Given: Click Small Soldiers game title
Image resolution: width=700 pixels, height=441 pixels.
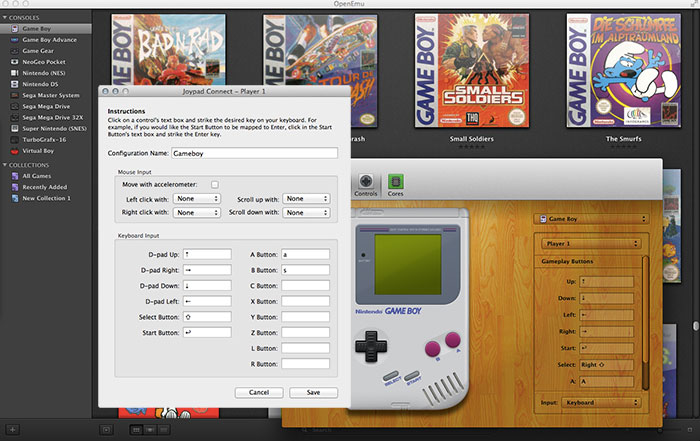Looking at the screenshot, I should coord(471,139).
